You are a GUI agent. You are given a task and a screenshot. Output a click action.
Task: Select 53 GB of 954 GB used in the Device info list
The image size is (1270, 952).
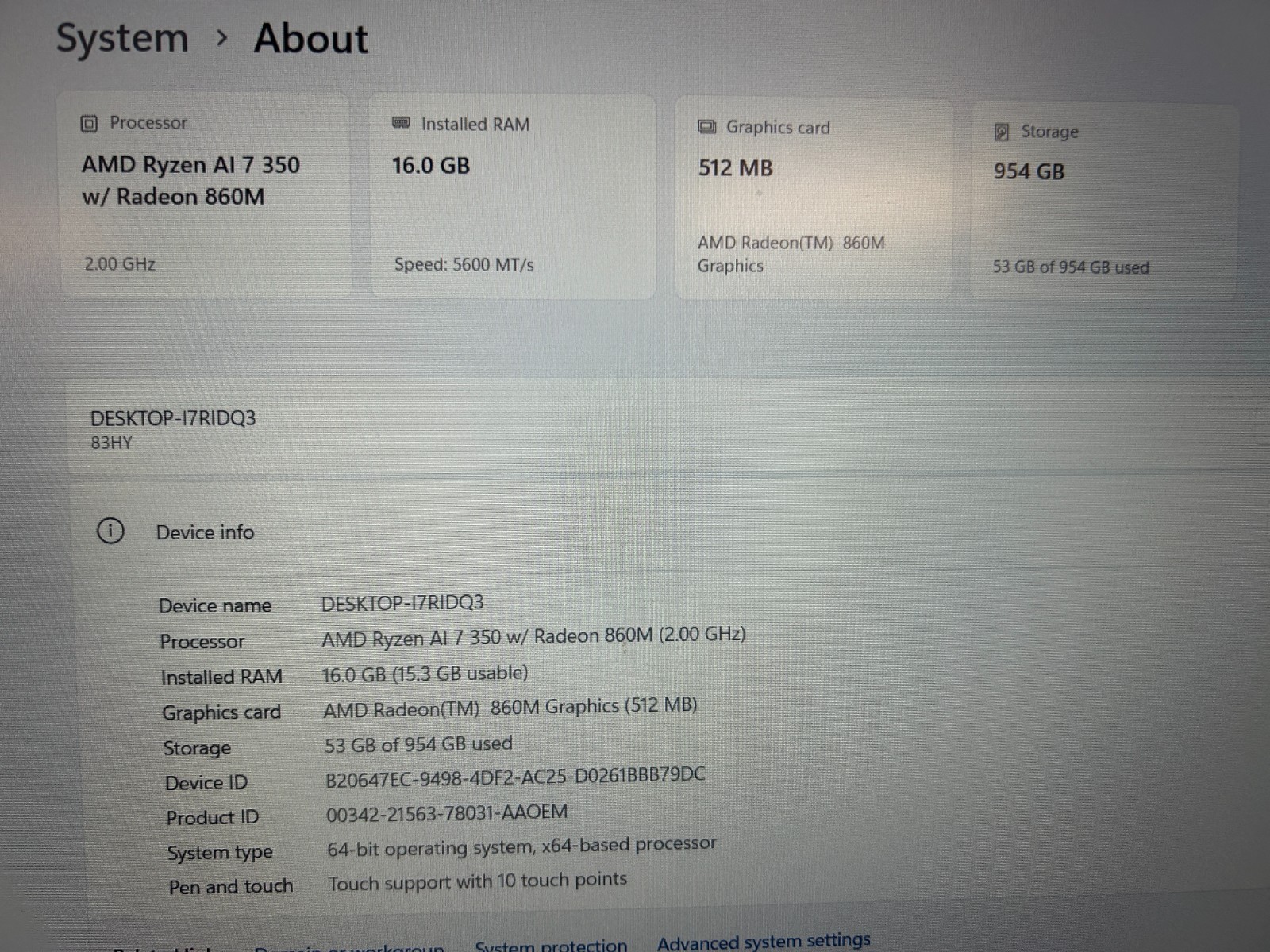(418, 745)
